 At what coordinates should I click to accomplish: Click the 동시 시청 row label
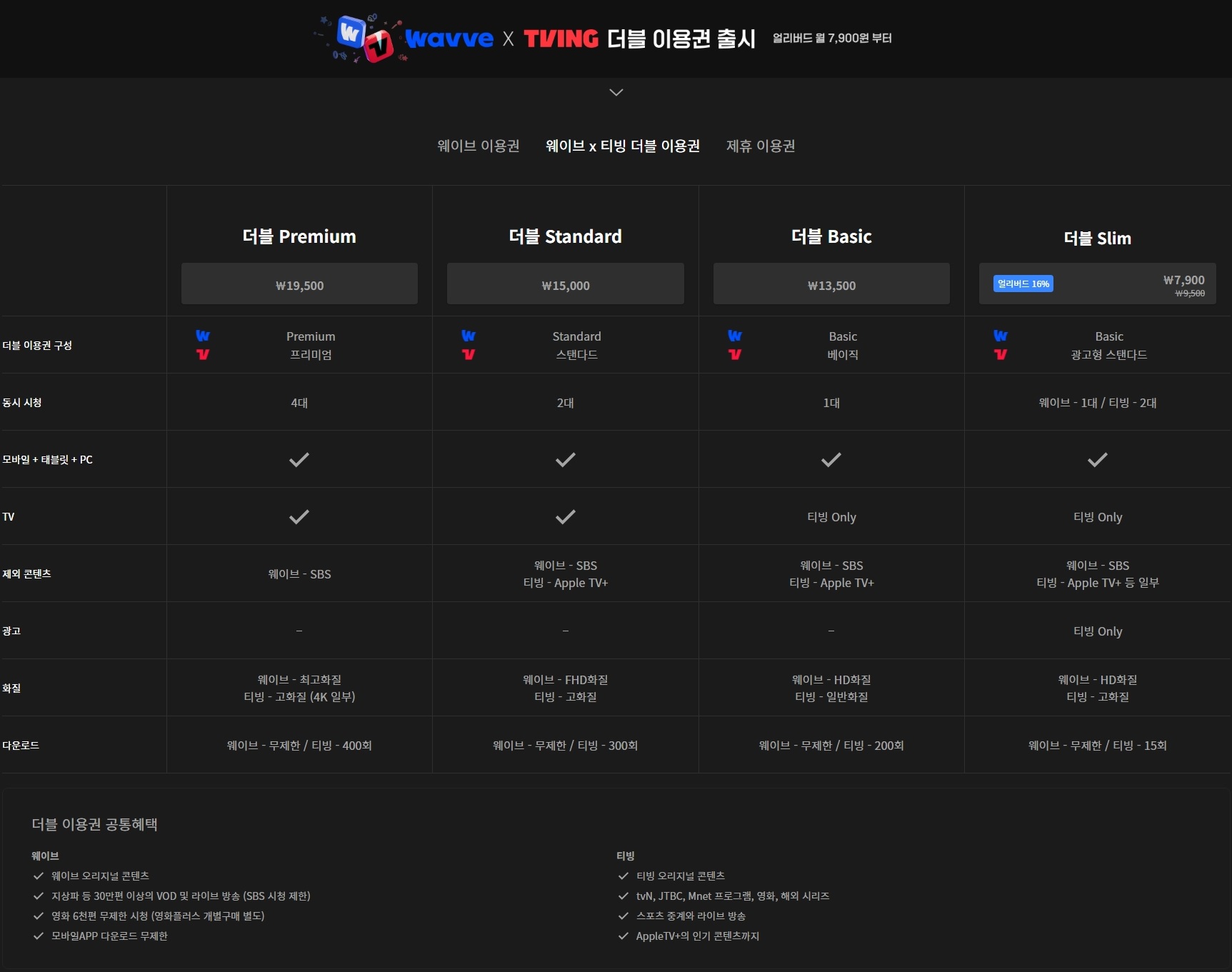[22, 402]
